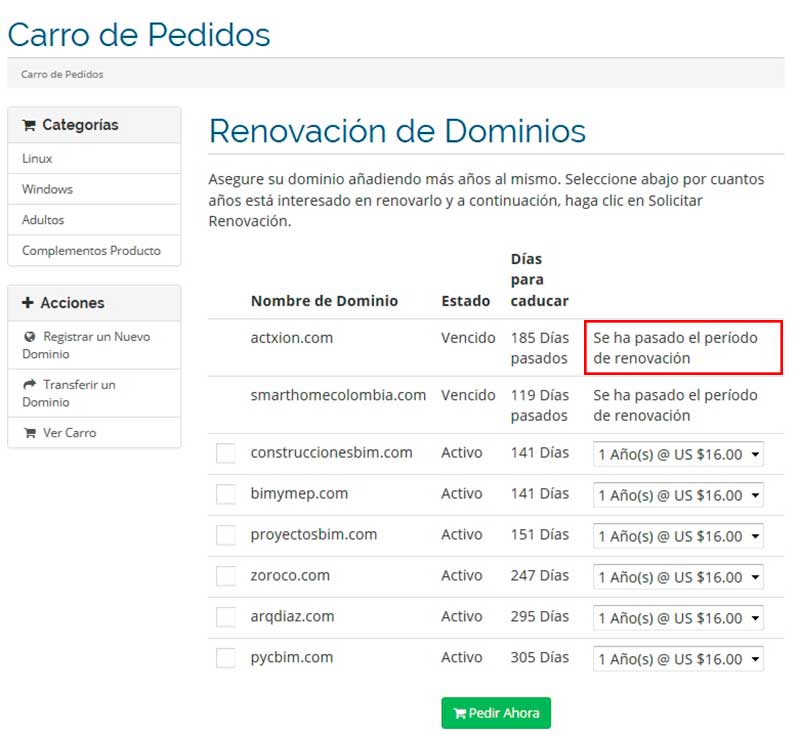801x735 pixels.
Task: Click the pycbim.com domain text
Action: 292,657
